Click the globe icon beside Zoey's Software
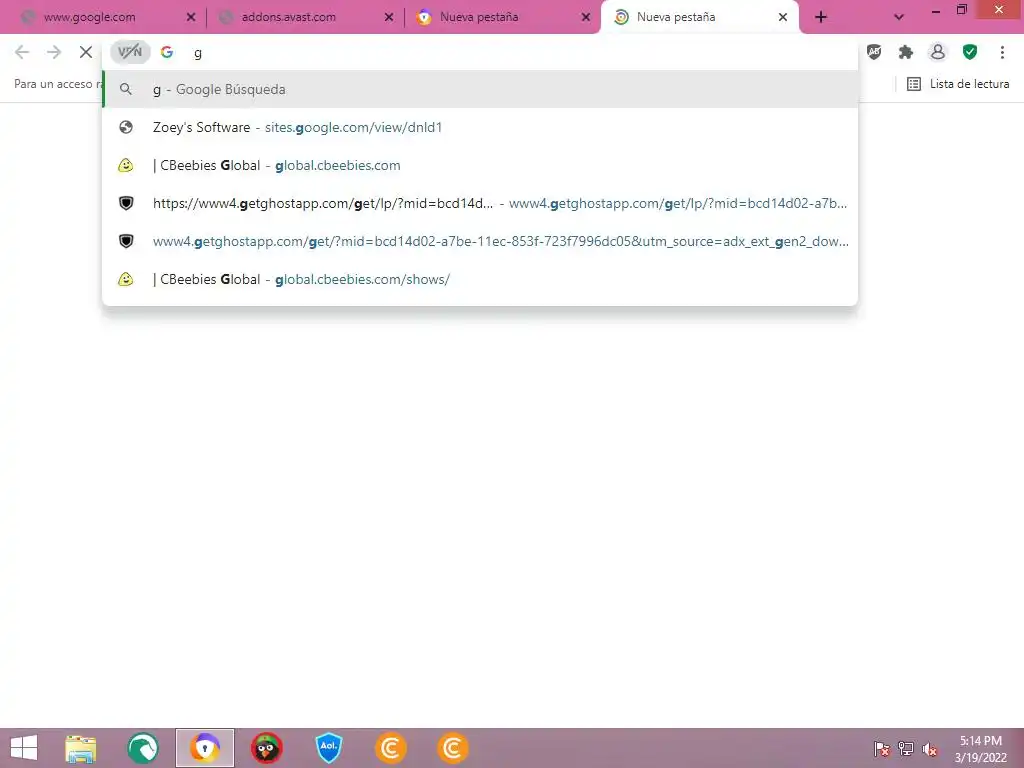This screenshot has height=768, width=1024. tap(126, 127)
